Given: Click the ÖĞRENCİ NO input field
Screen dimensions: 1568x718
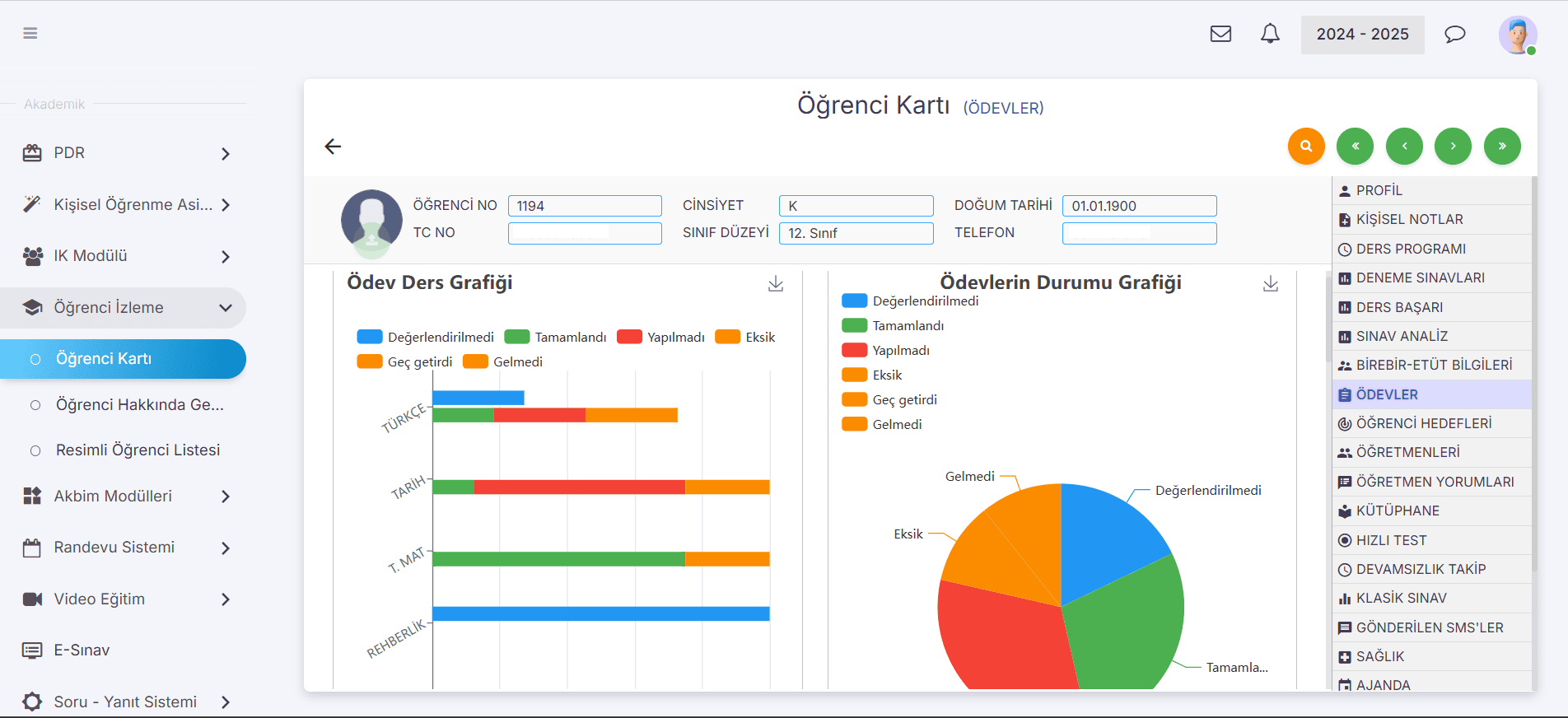Looking at the screenshot, I should click(x=585, y=206).
